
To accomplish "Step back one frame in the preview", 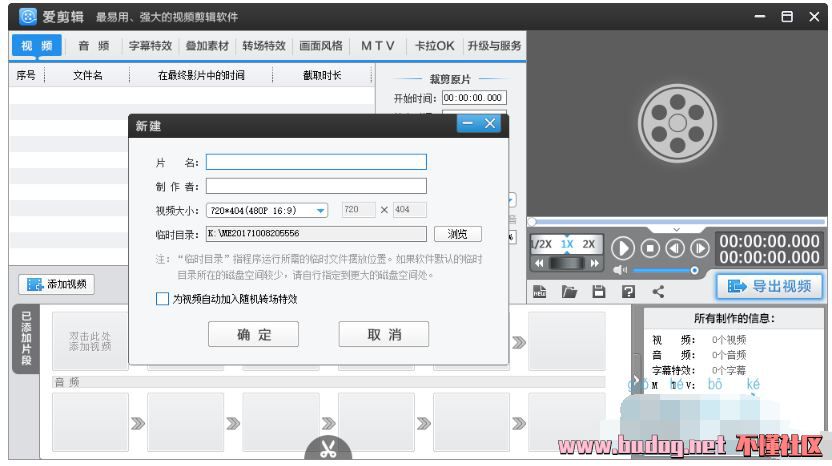I will click(x=675, y=248).
